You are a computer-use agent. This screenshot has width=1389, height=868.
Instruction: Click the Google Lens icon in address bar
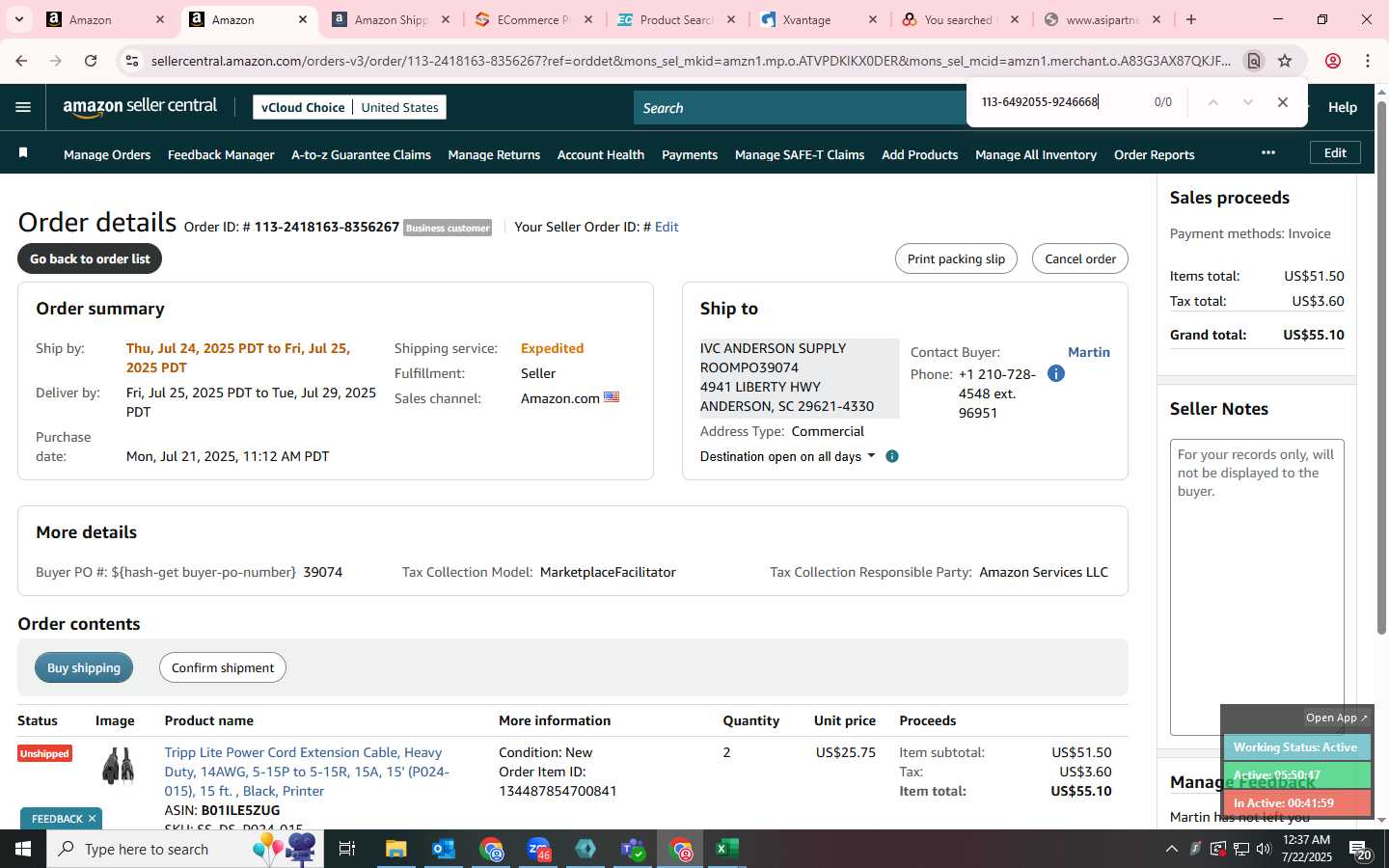(1253, 61)
